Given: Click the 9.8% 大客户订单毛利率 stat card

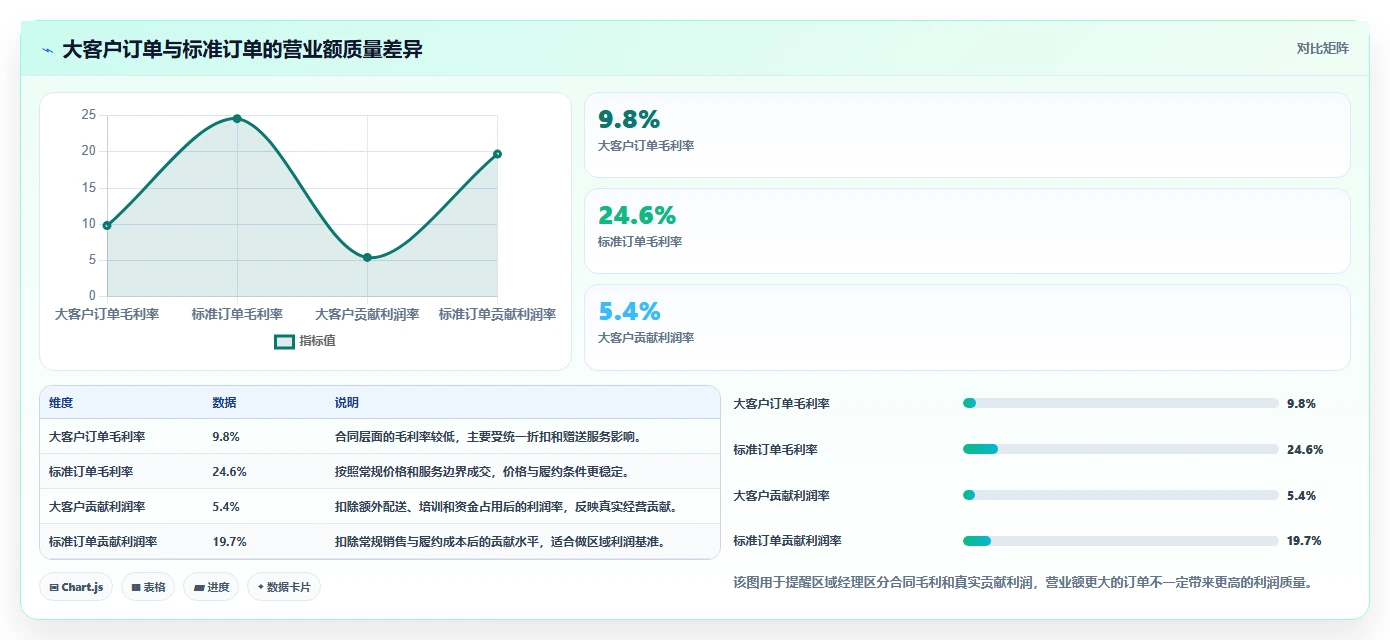Looking at the screenshot, I should tap(967, 135).
